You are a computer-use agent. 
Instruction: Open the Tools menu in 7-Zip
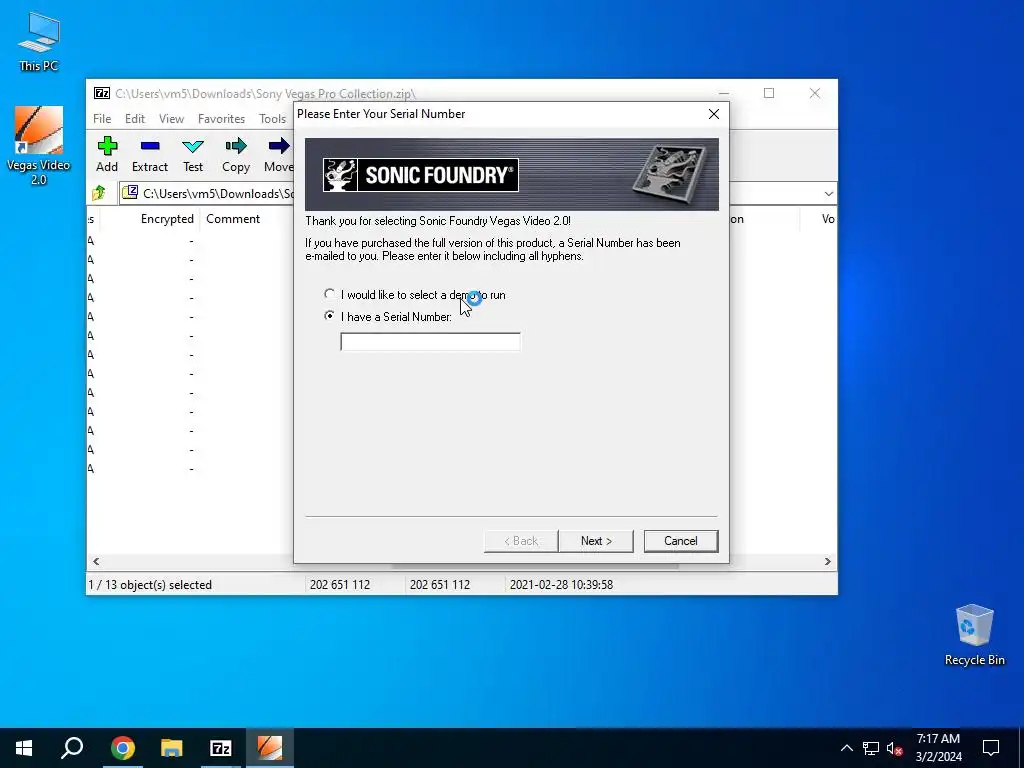click(272, 119)
